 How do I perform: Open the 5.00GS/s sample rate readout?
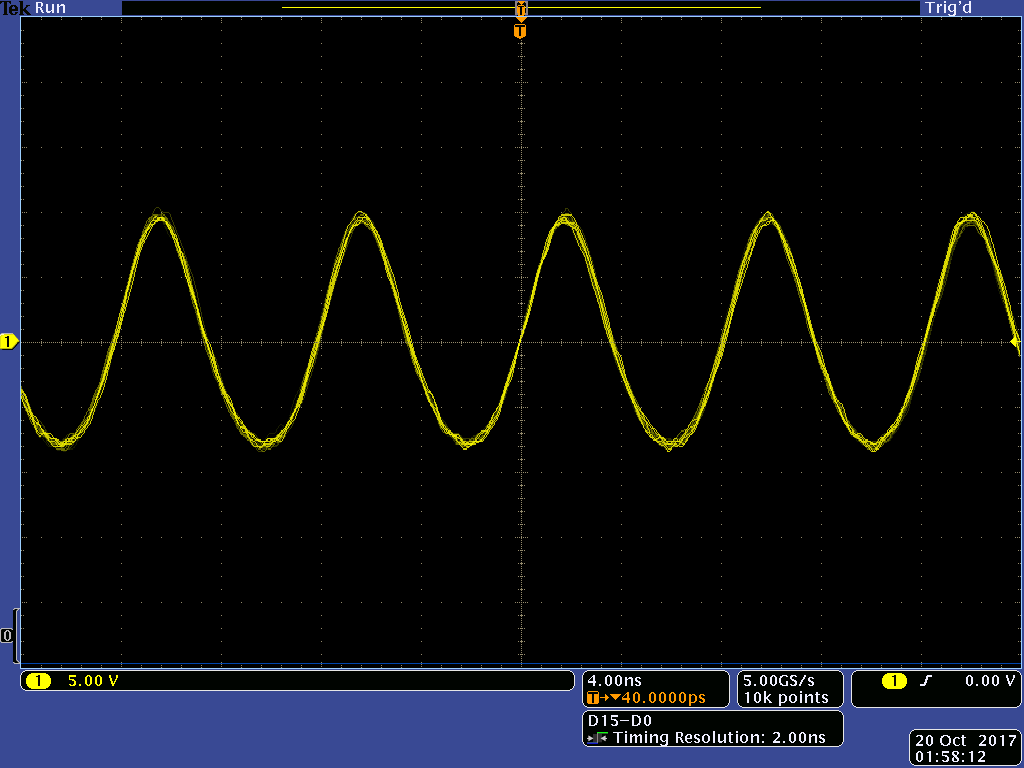coord(785,680)
